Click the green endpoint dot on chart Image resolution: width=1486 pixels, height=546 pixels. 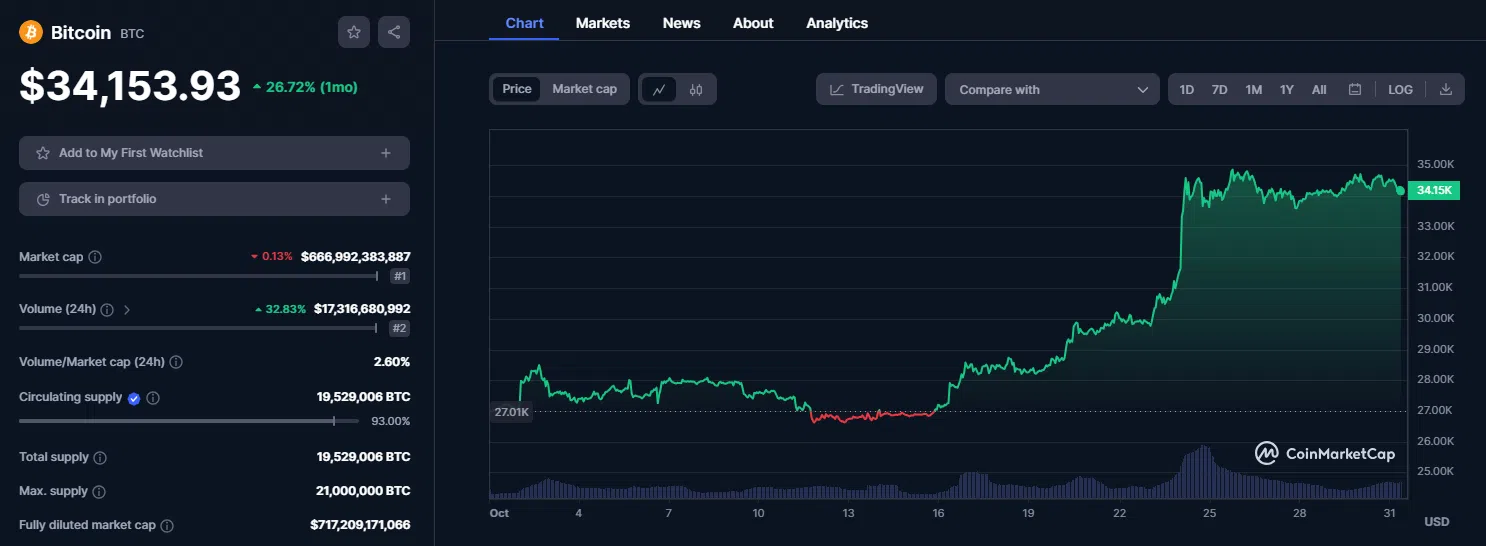[1400, 190]
